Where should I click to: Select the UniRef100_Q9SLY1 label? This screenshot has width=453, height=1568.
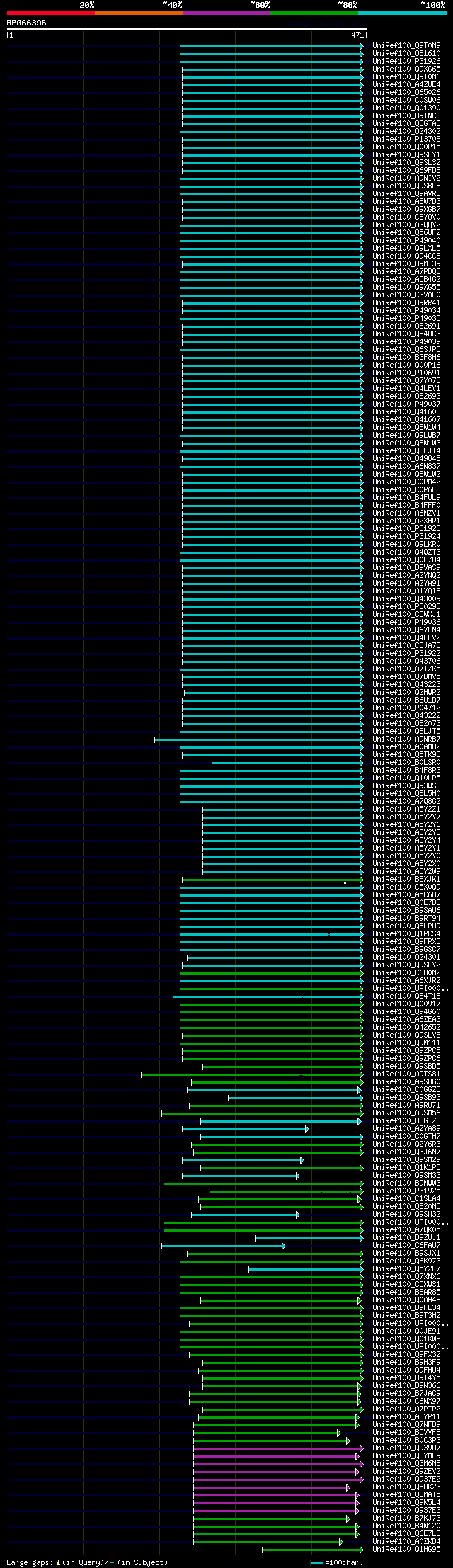click(406, 155)
